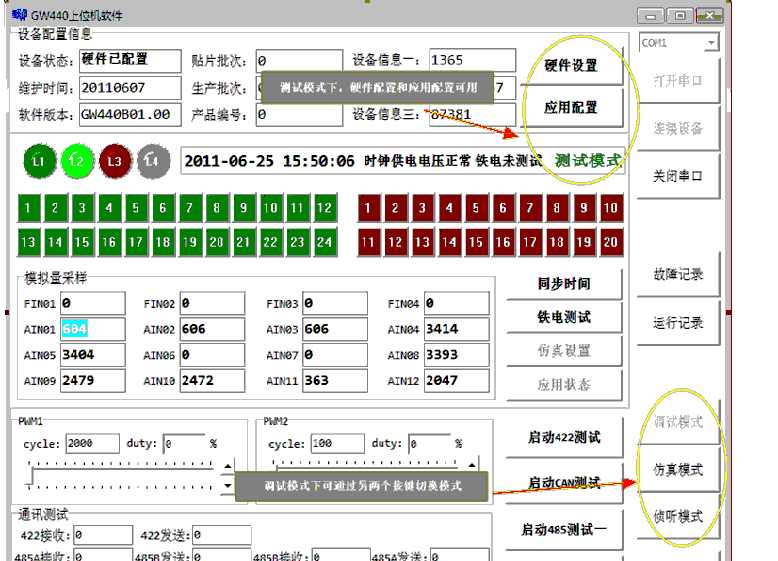Click red output indicator number 20

coord(610,242)
